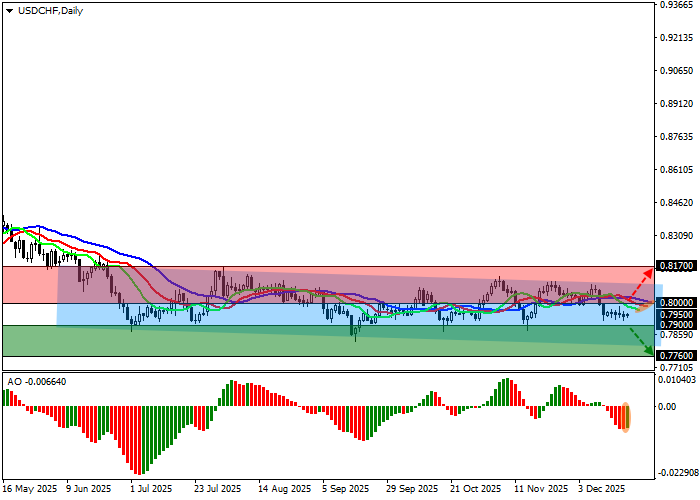Viewport: 700px width, 500px height.
Task: Click the 0.78590 price scale value
Action: coord(677,334)
